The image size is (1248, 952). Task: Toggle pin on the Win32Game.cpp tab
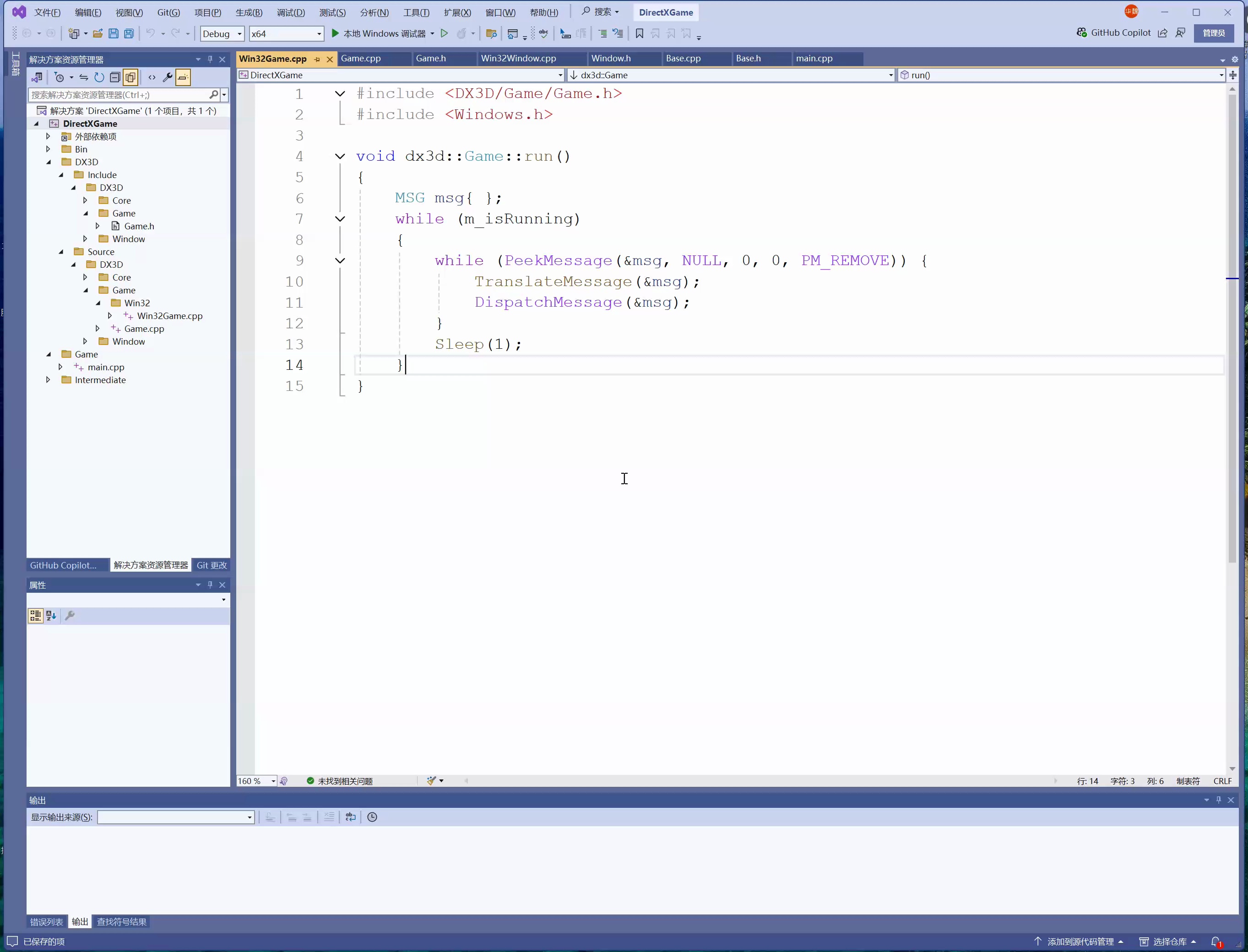[317, 59]
